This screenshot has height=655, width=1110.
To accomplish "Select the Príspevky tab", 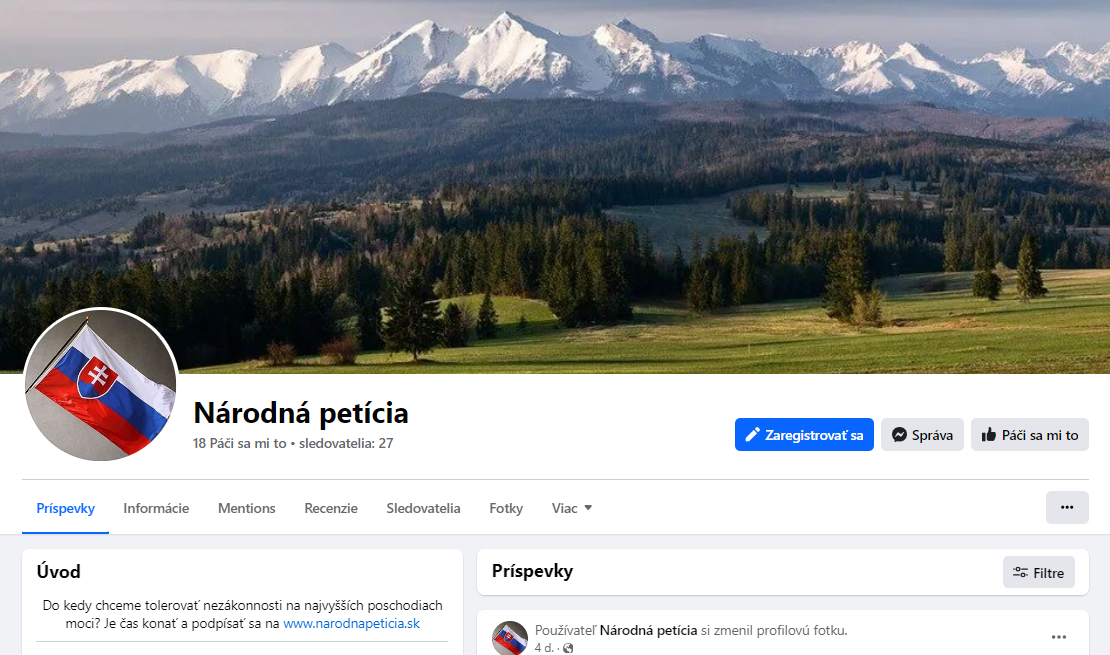I will pos(65,508).
